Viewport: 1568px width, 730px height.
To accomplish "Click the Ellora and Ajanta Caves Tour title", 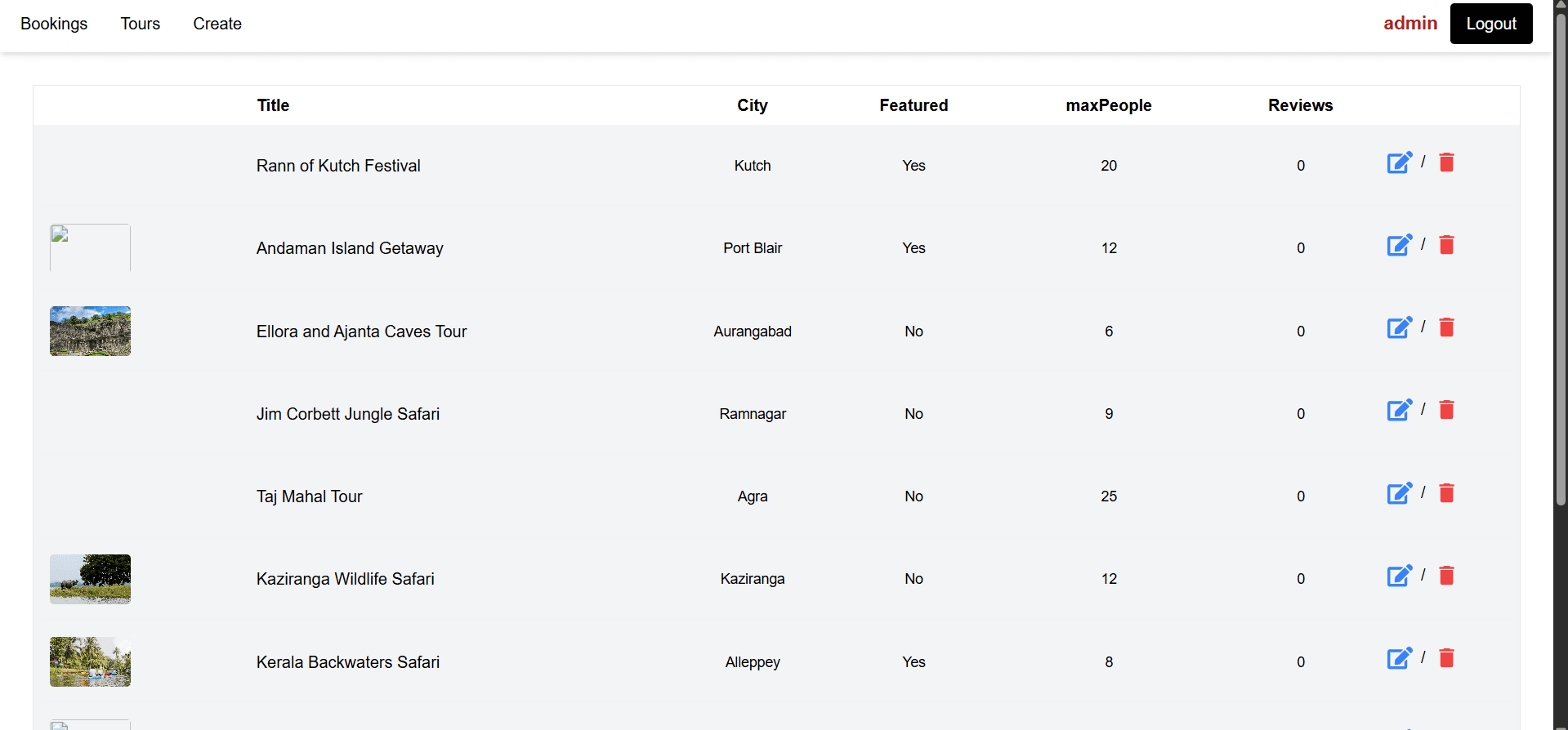I will 361,332.
